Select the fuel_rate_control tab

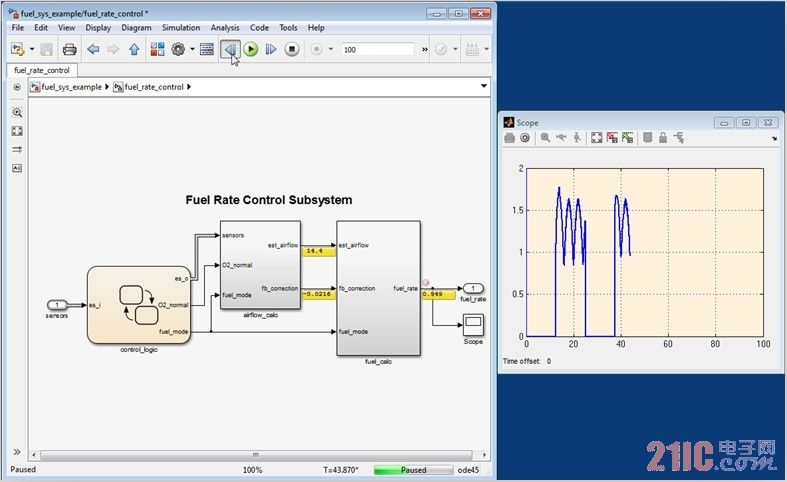pyautogui.click(x=42, y=70)
